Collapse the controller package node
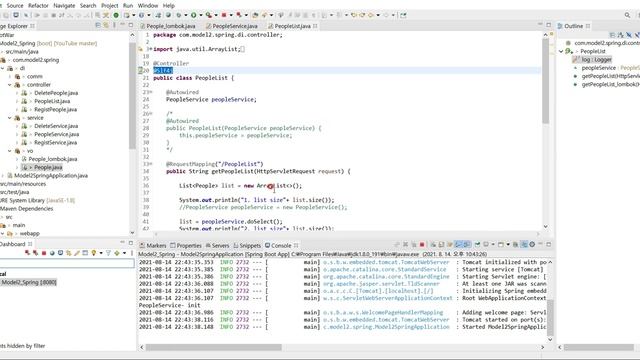Viewport: 640px width, 360px height. (x=10, y=85)
